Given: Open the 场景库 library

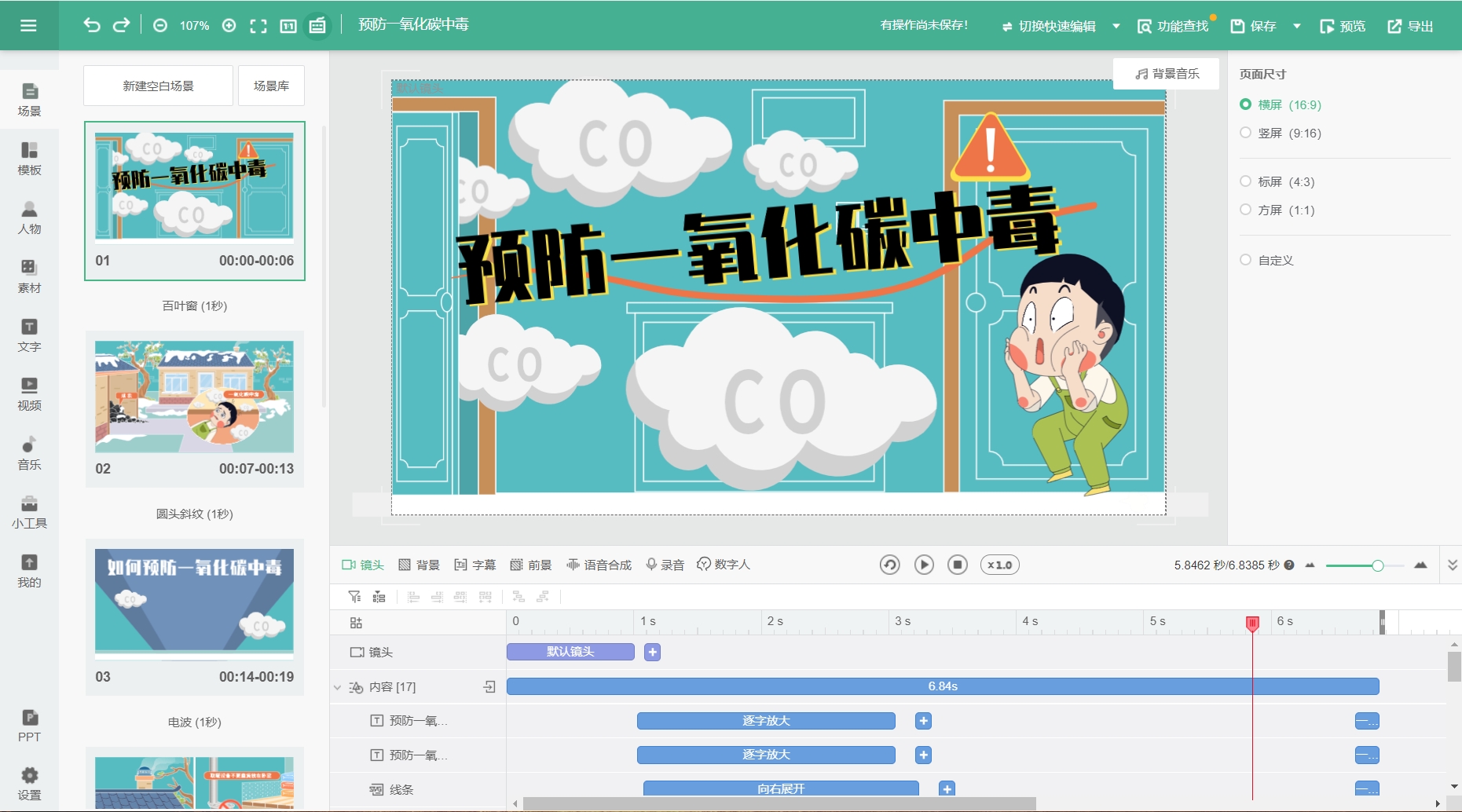Looking at the screenshot, I should coord(271,86).
